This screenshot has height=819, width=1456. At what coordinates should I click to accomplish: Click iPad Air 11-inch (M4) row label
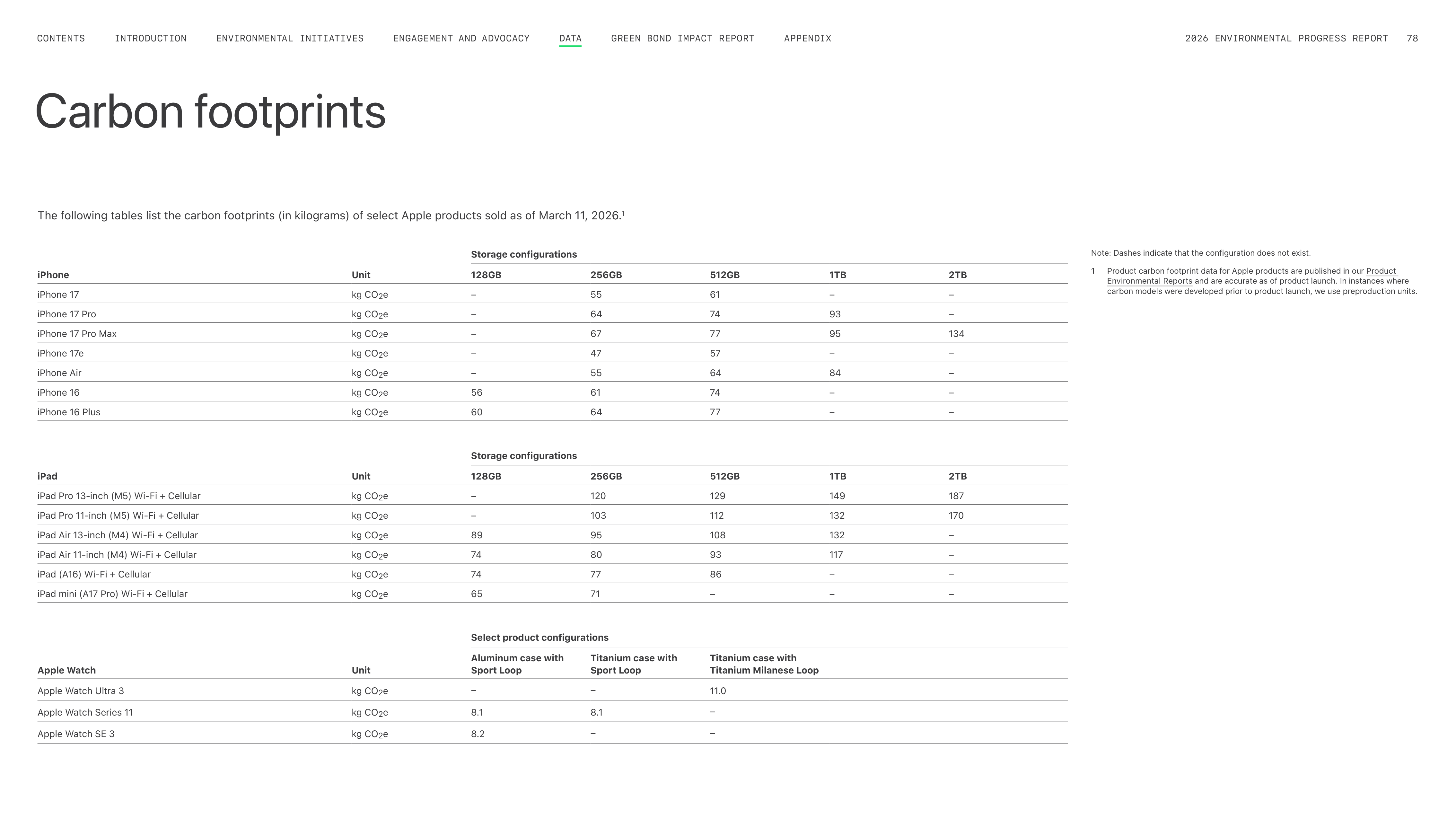[x=117, y=554]
